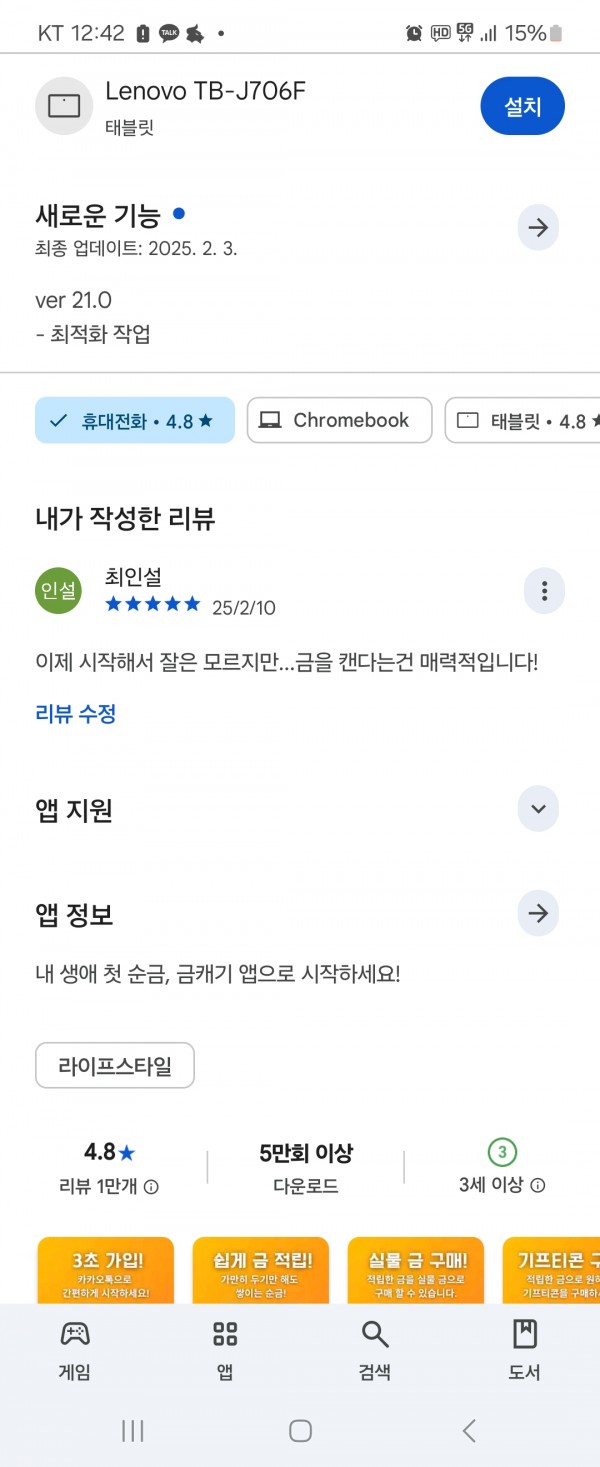Screen dimensions: 600x1467
Task: Select the Chromebook device chip
Action: (339, 421)
